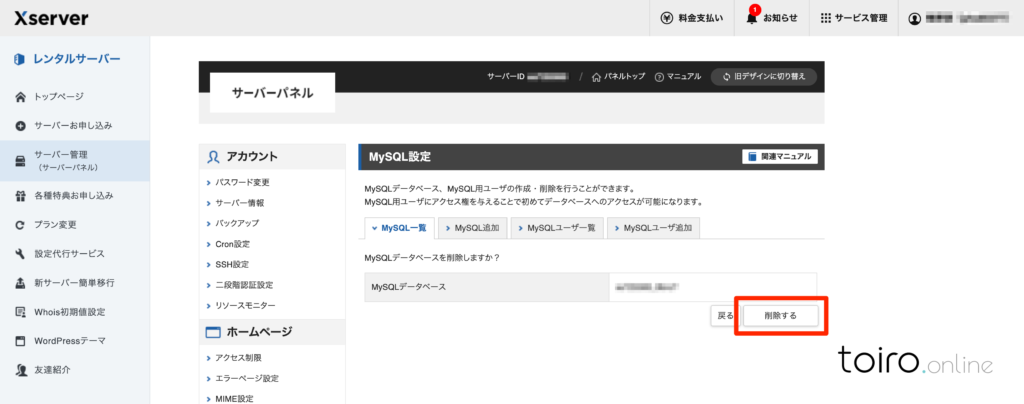The height and width of the screenshot is (404, 1024).
Task: Open サービス管理 grid icon menu
Action: point(825,18)
